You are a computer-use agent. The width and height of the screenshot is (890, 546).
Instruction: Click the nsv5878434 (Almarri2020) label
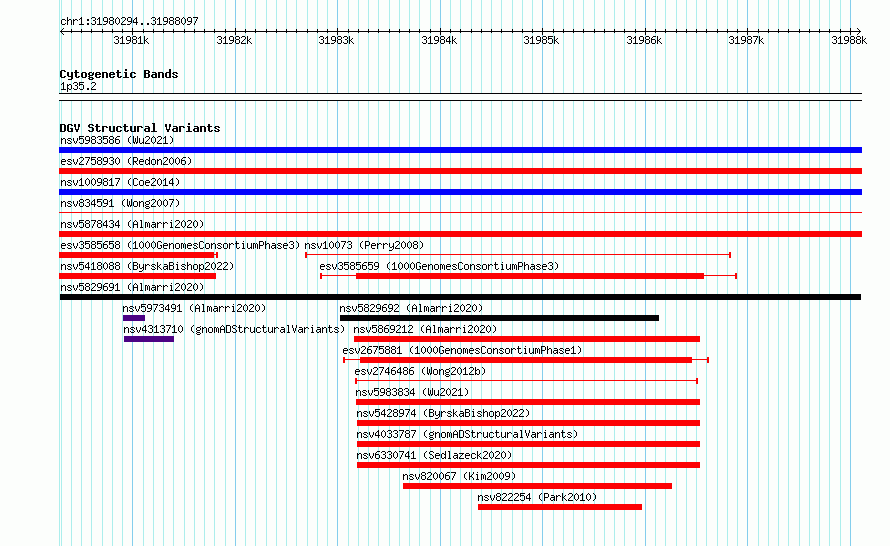coord(132,224)
